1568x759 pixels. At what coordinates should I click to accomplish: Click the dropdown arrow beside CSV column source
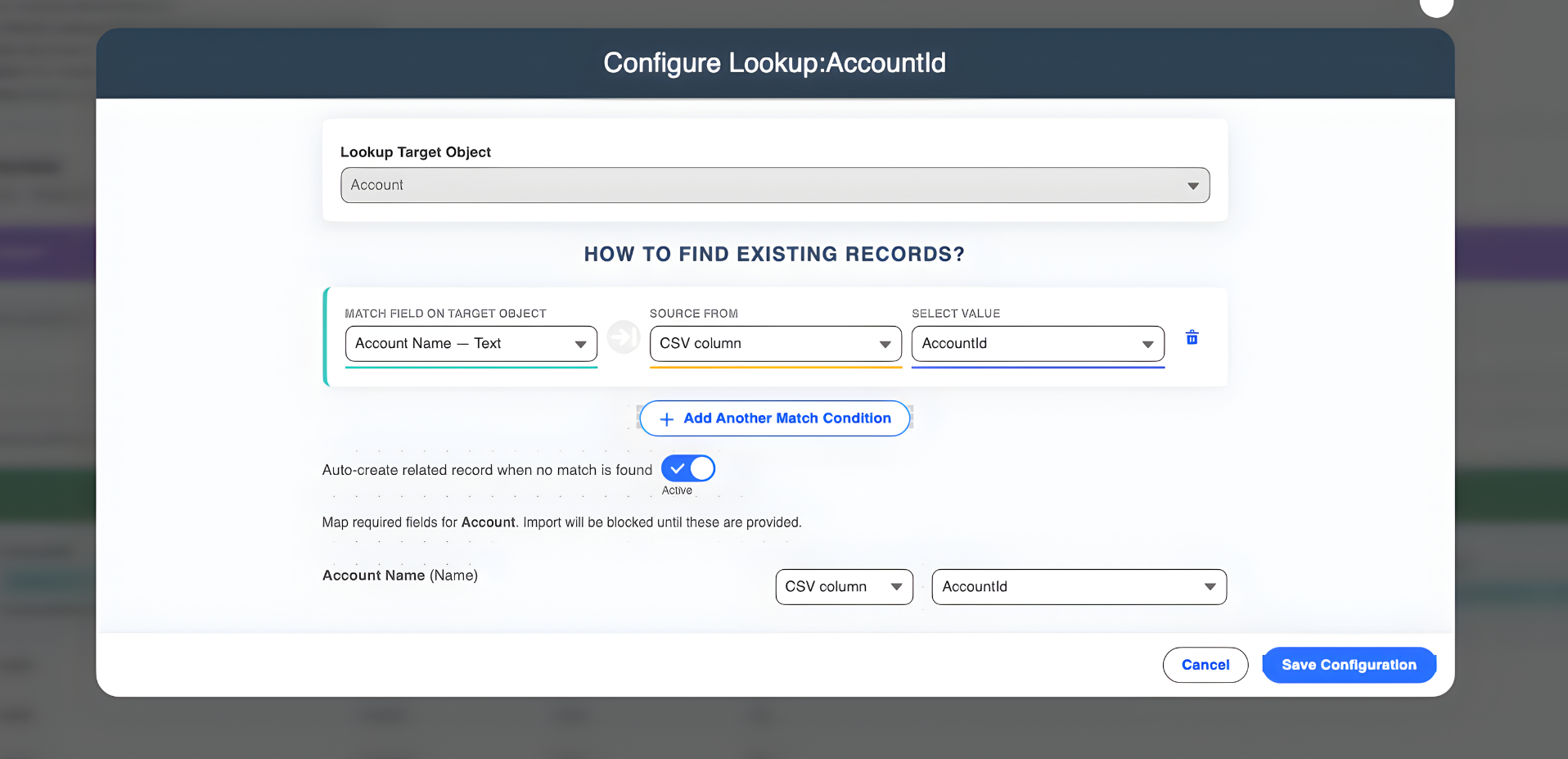(885, 344)
